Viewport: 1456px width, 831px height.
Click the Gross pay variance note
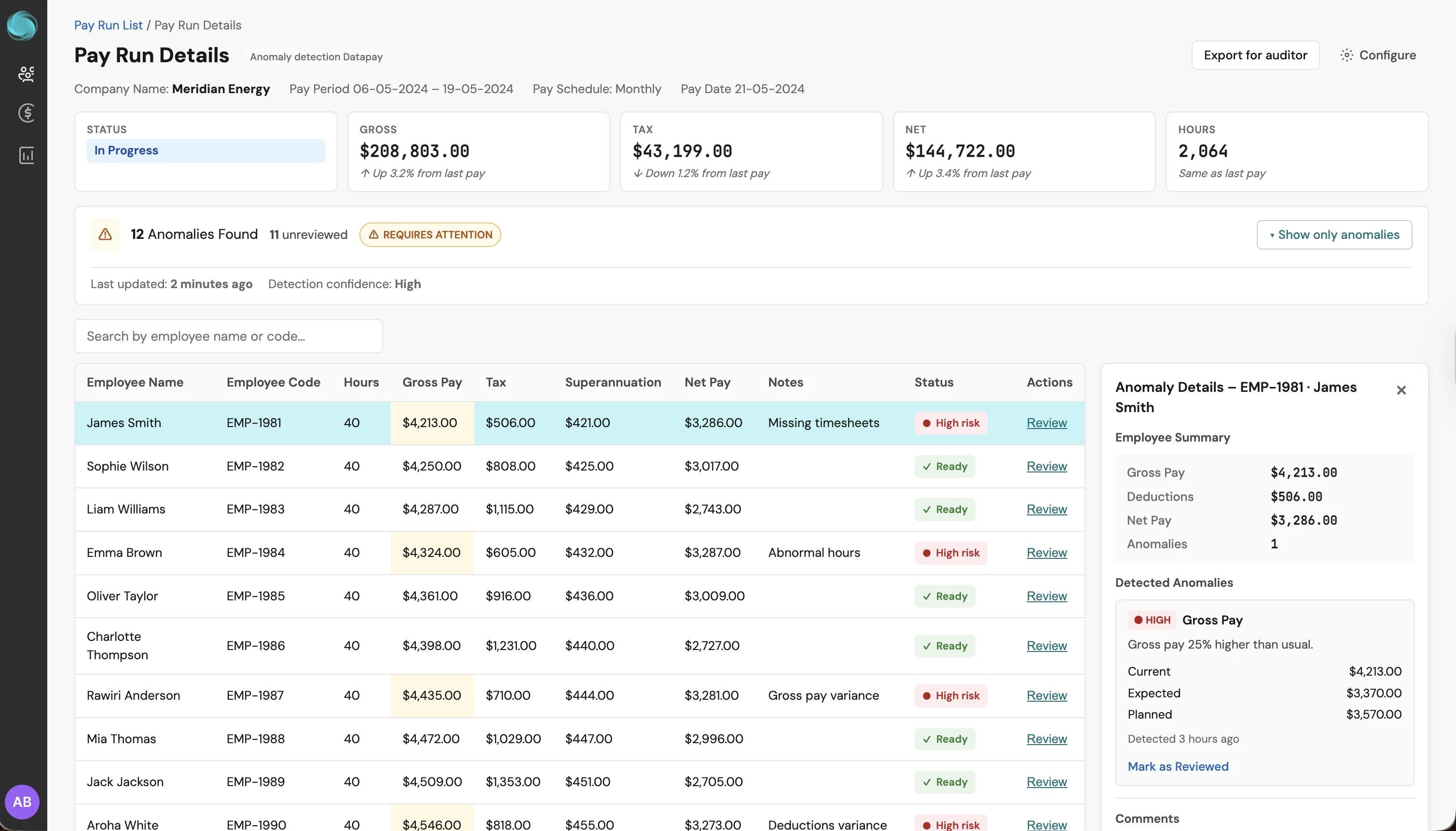pos(823,695)
